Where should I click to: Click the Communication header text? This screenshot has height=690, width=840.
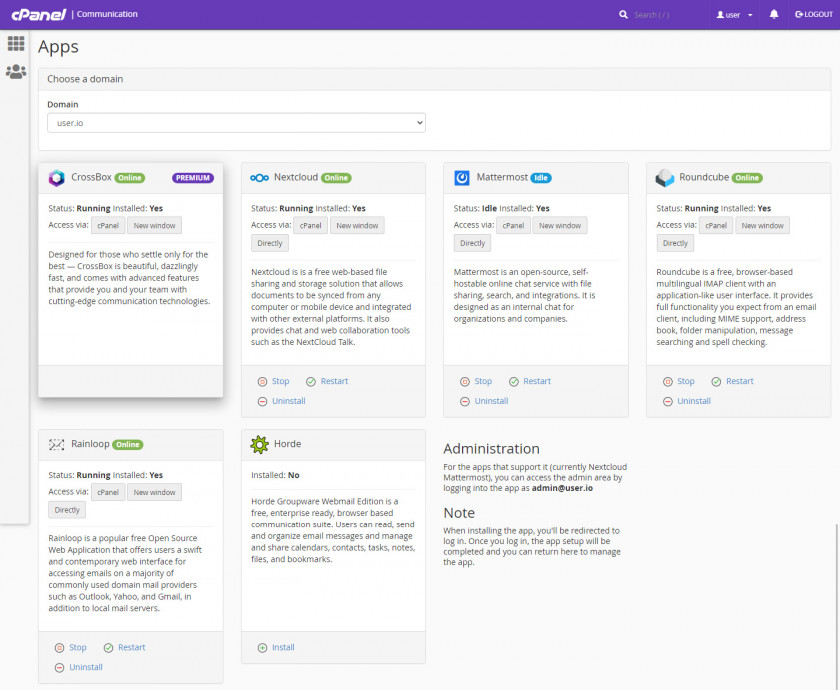(x=107, y=14)
